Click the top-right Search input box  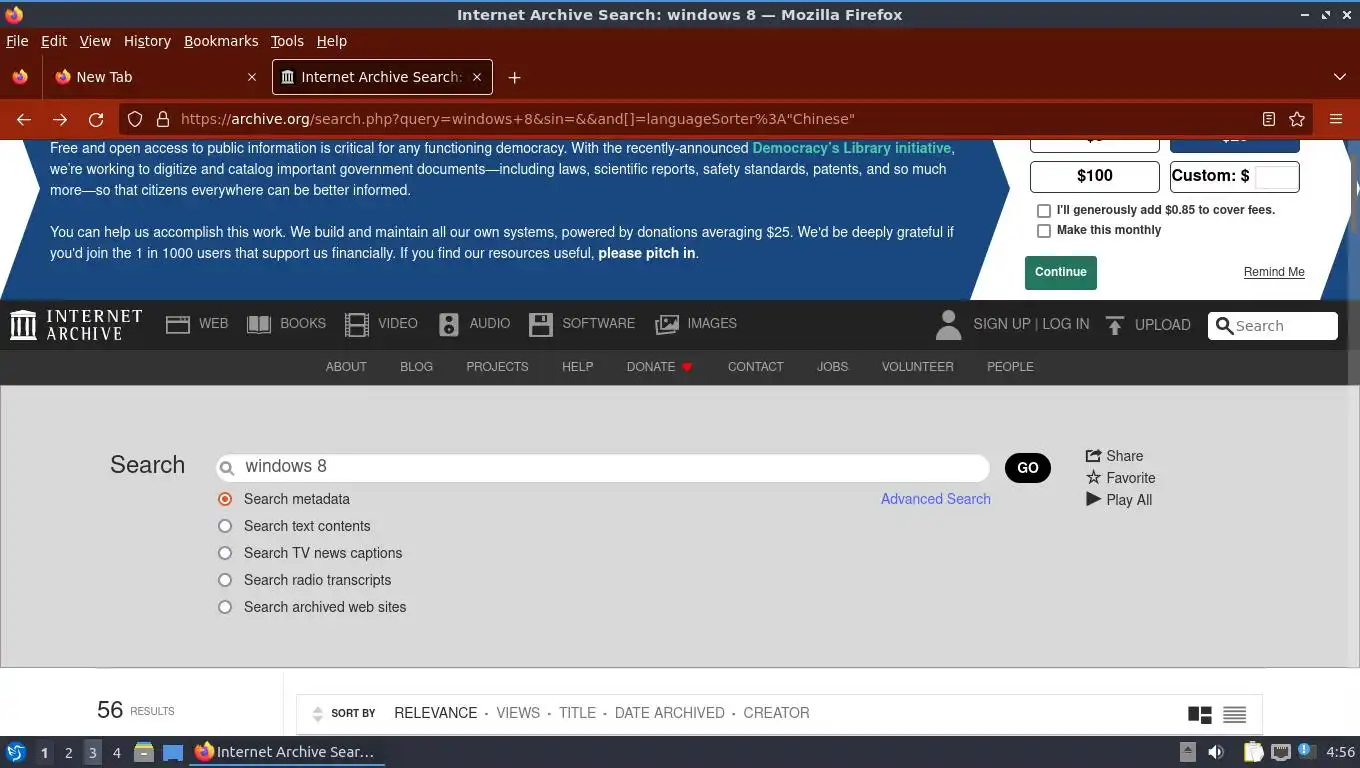(1273, 326)
